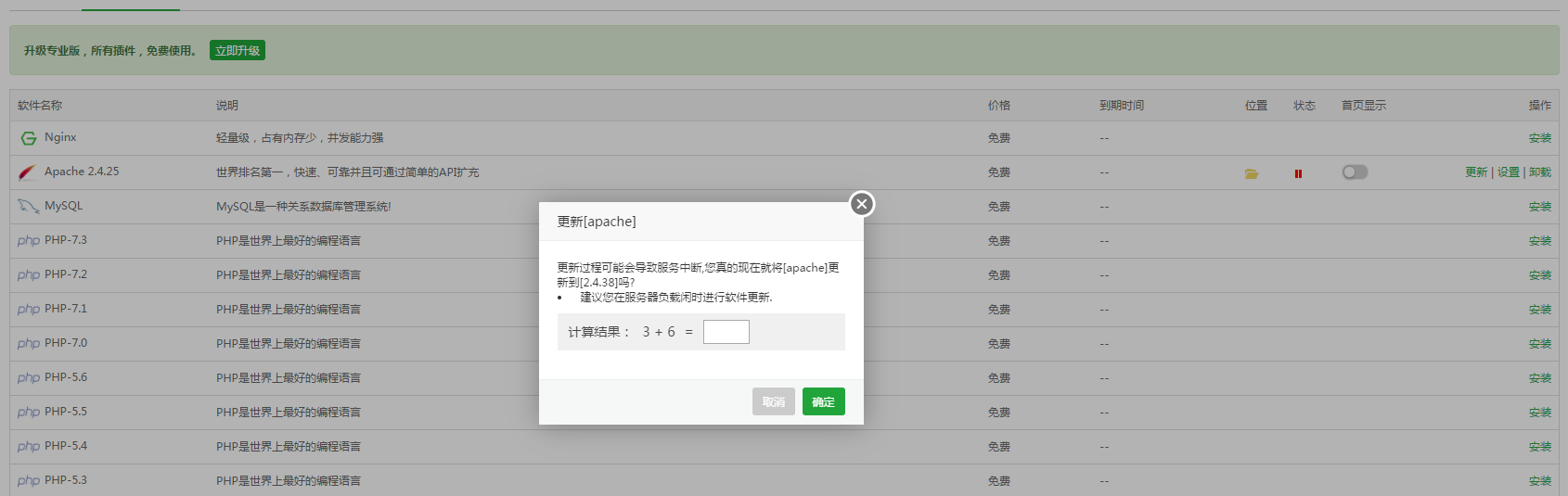Install Nginx via 安装 link

click(1540, 138)
